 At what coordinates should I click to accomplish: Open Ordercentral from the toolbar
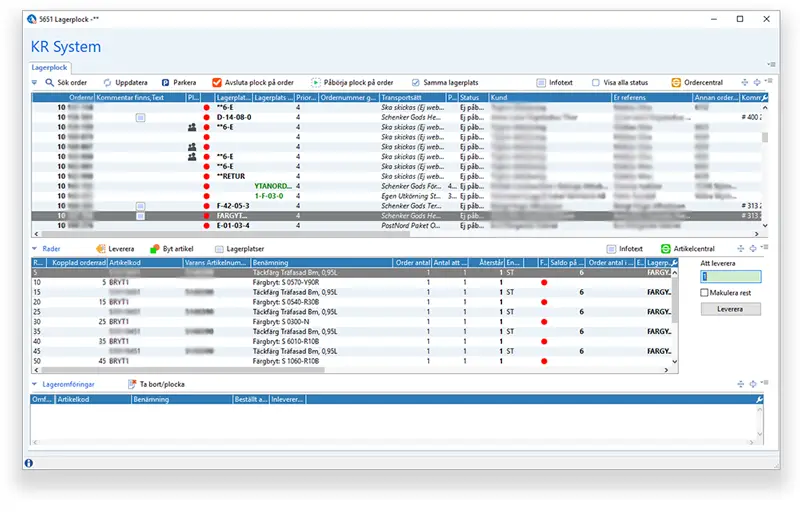pos(697,83)
